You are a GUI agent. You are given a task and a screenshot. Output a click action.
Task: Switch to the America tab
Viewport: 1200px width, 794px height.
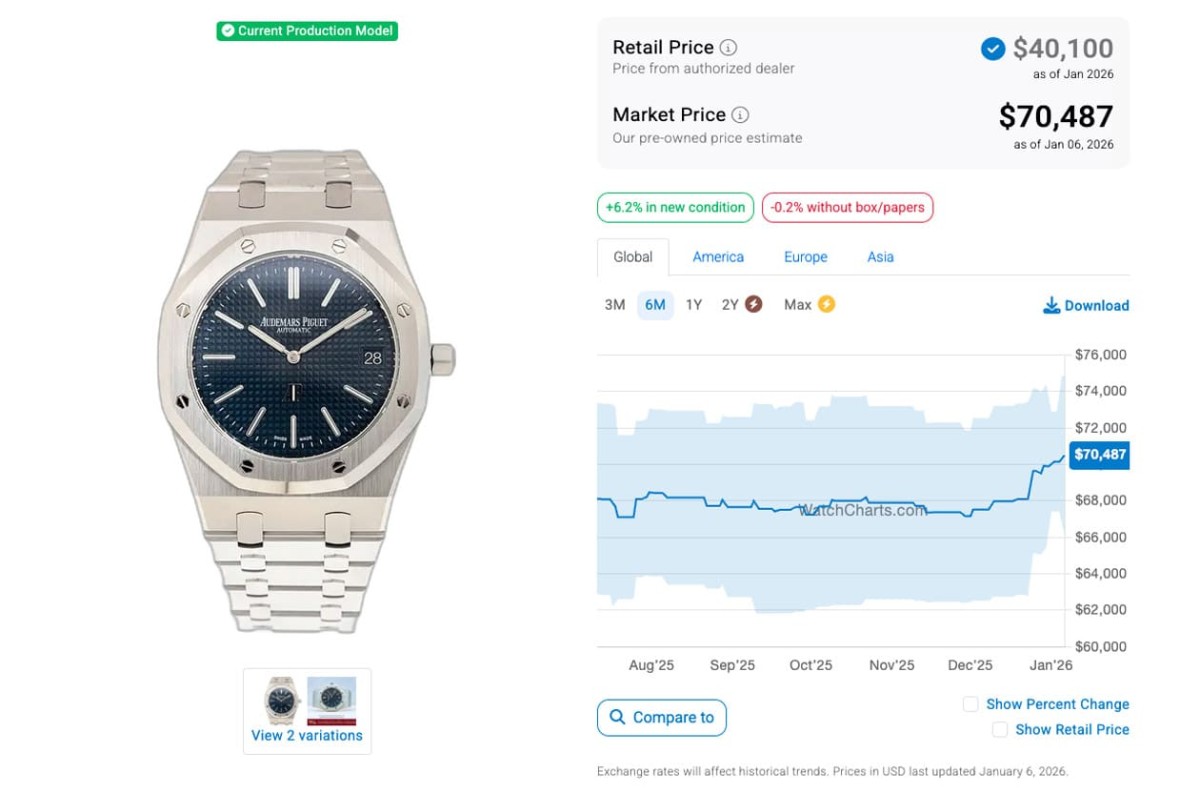[x=718, y=257]
